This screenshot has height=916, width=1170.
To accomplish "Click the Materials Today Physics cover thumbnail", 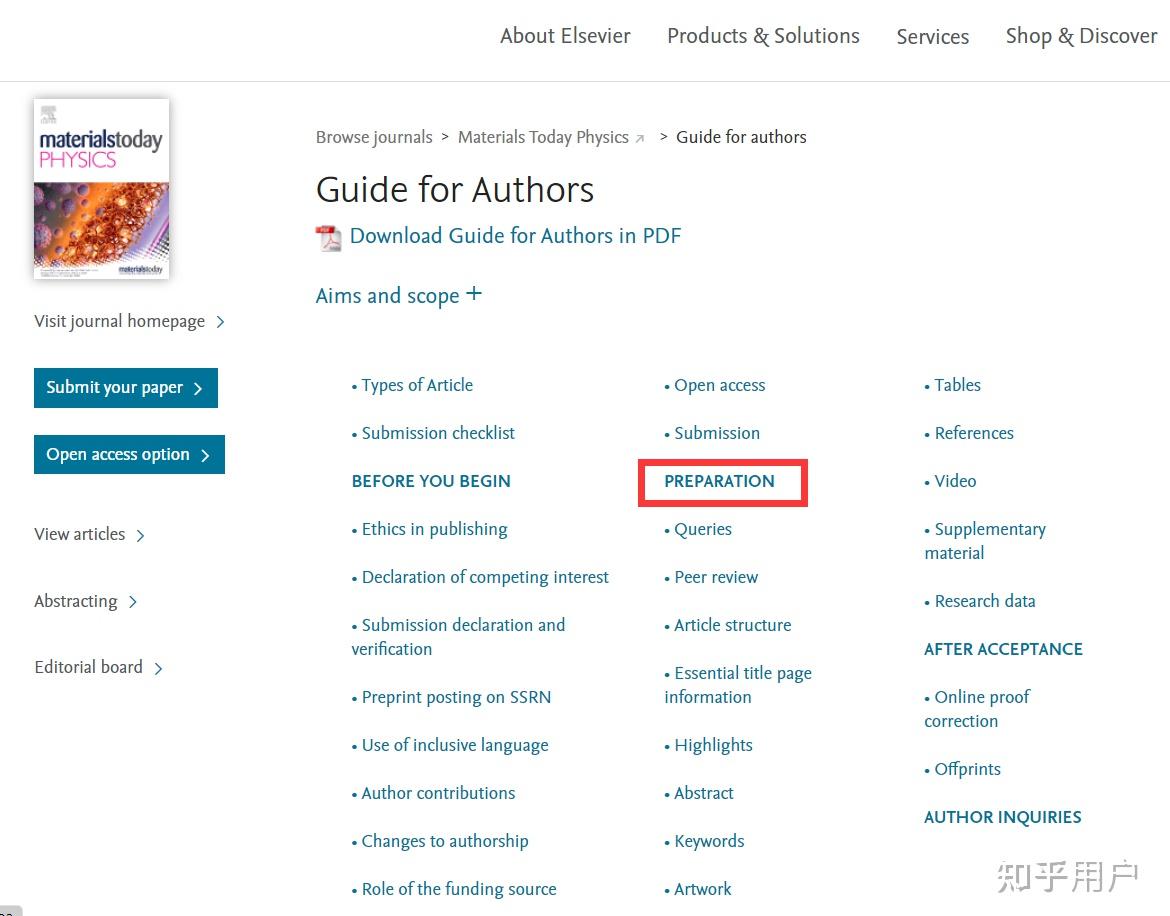I will 101,189.
